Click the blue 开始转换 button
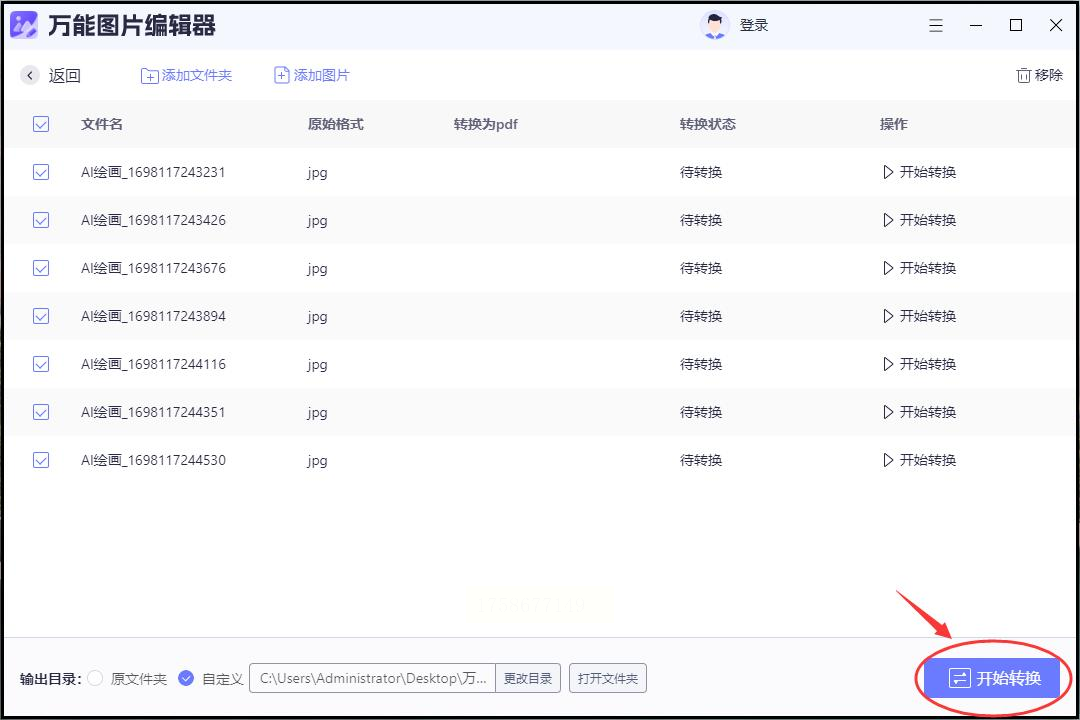 (992, 678)
